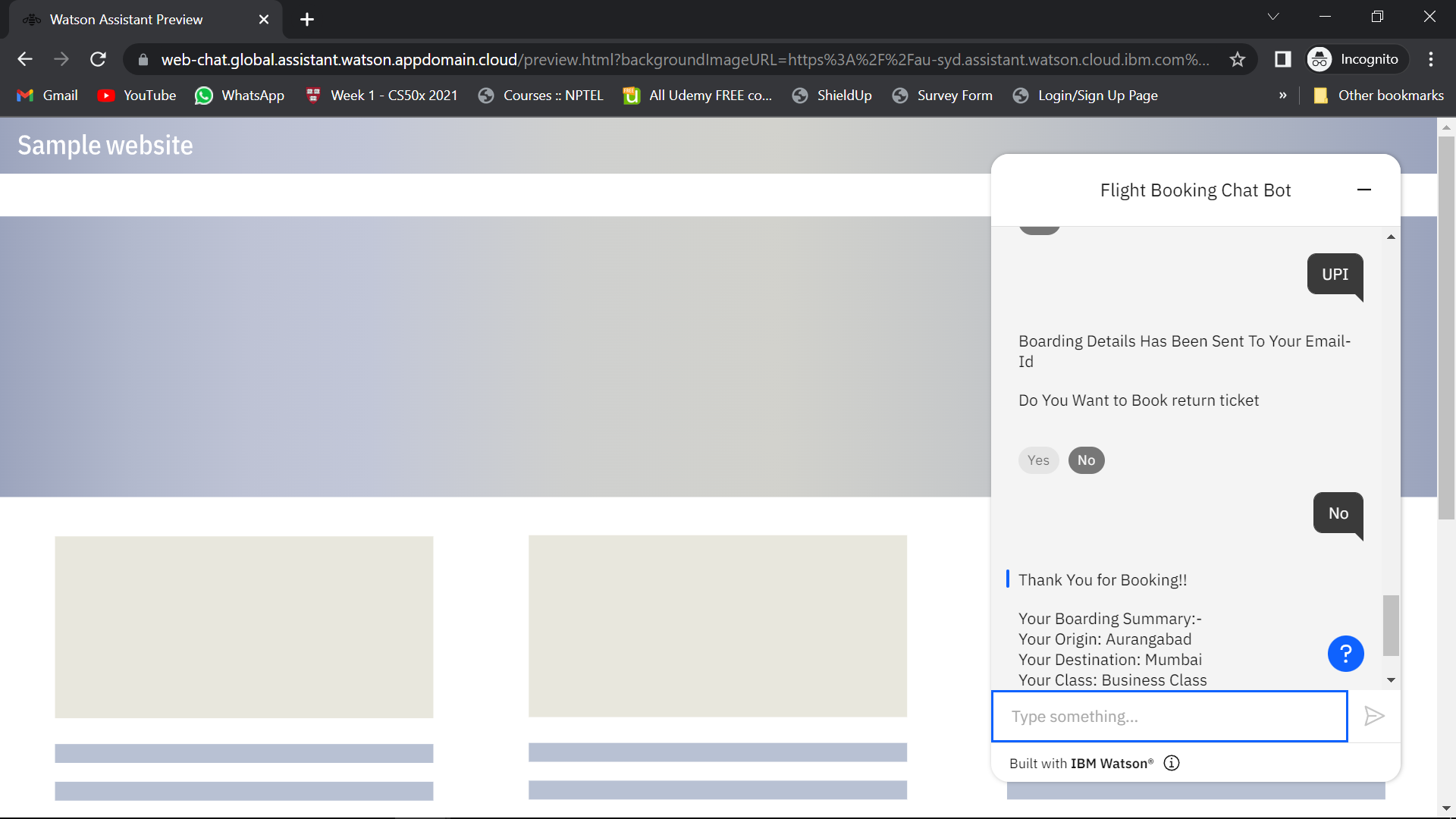Open the blue help question-mark button
Viewport: 1456px width, 819px height.
[1345, 654]
